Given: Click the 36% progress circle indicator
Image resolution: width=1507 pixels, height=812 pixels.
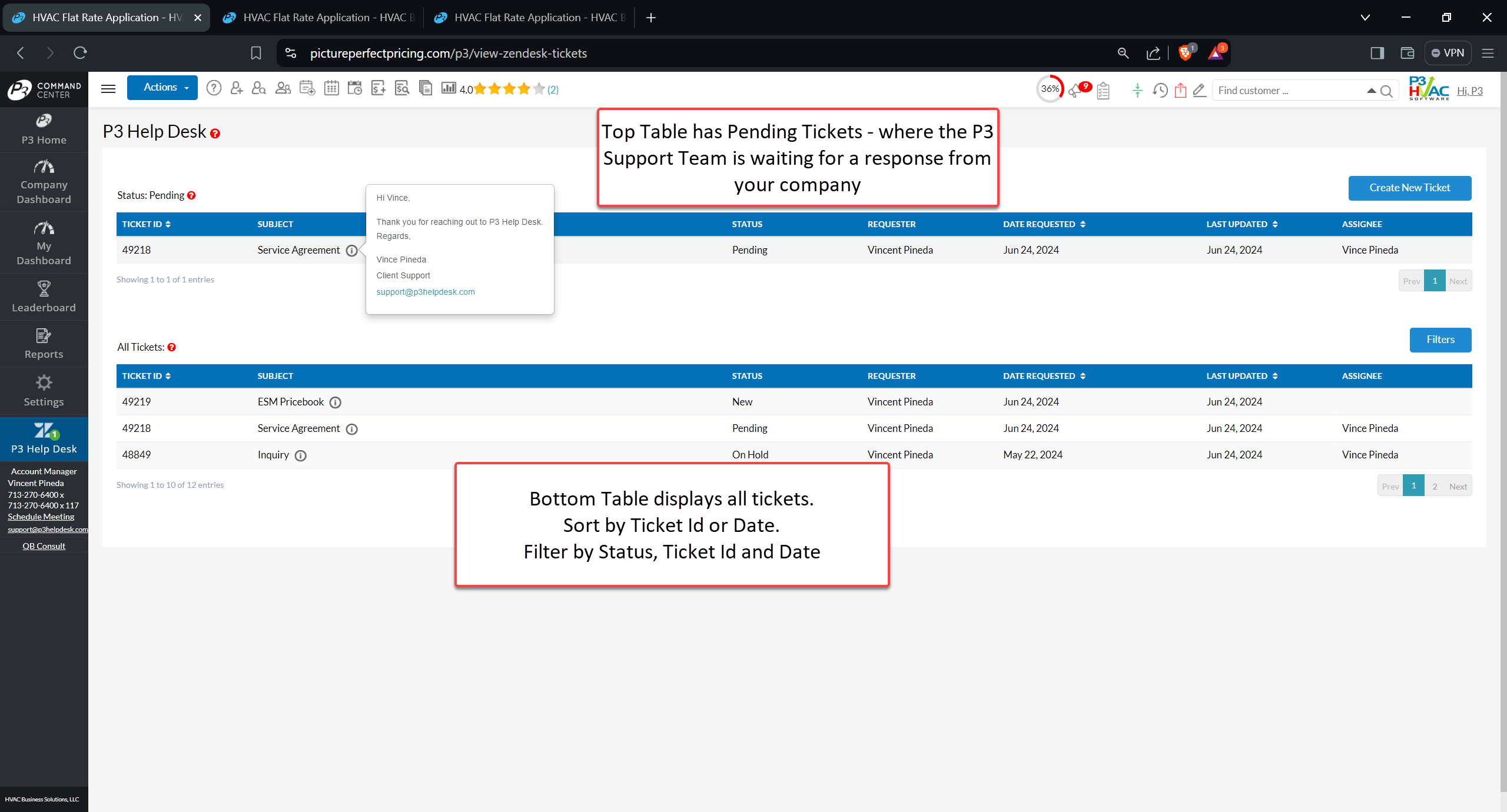Looking at the screenshot, I should [1050, 89].
